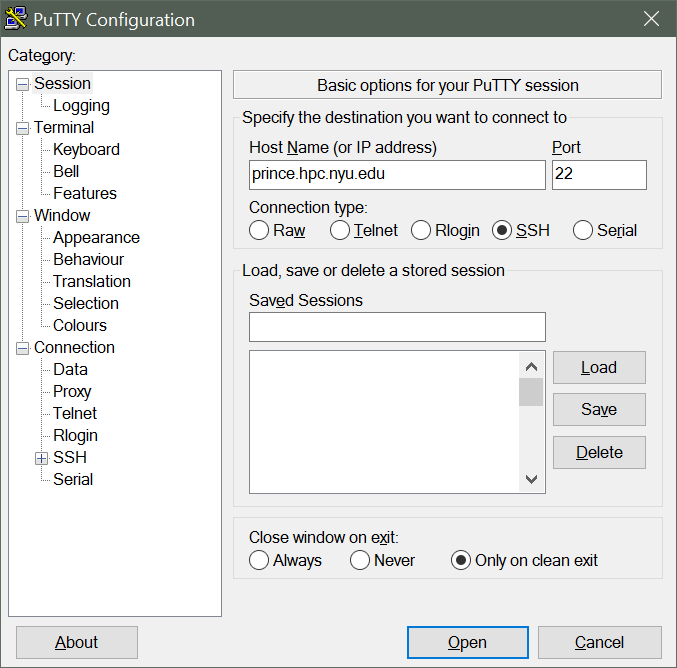Collapse the Connection category node

(22, 348)
